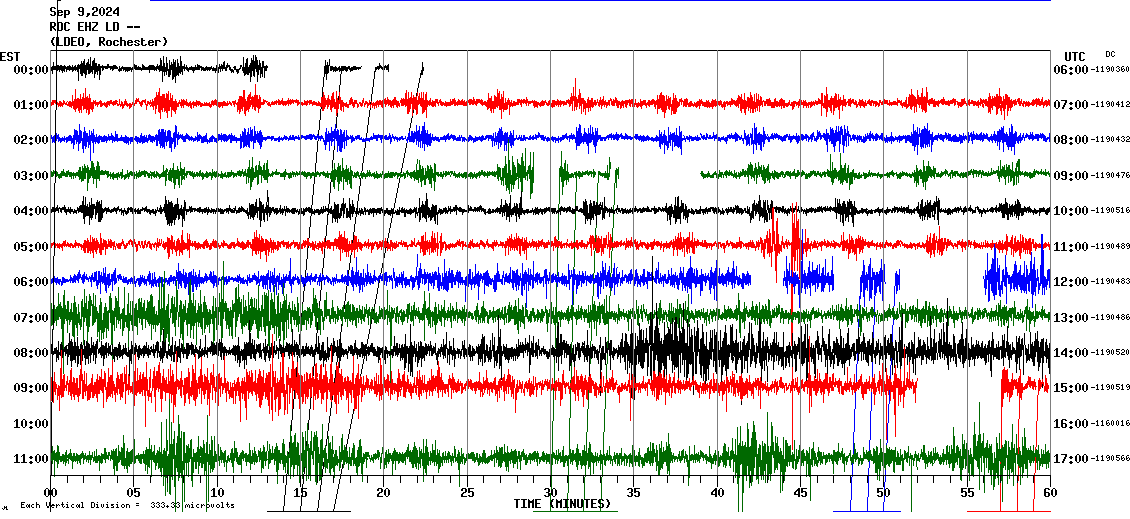Viewport: 1130px width, 519px height.
Task: Click the EST column header
Action: [x=10, y=56]
